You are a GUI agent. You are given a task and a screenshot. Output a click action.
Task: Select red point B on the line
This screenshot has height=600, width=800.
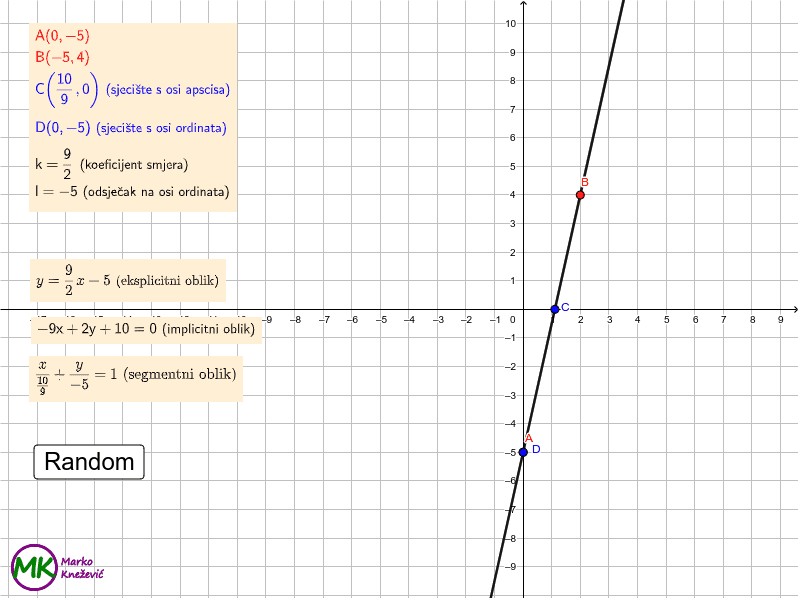coord(580,195)
